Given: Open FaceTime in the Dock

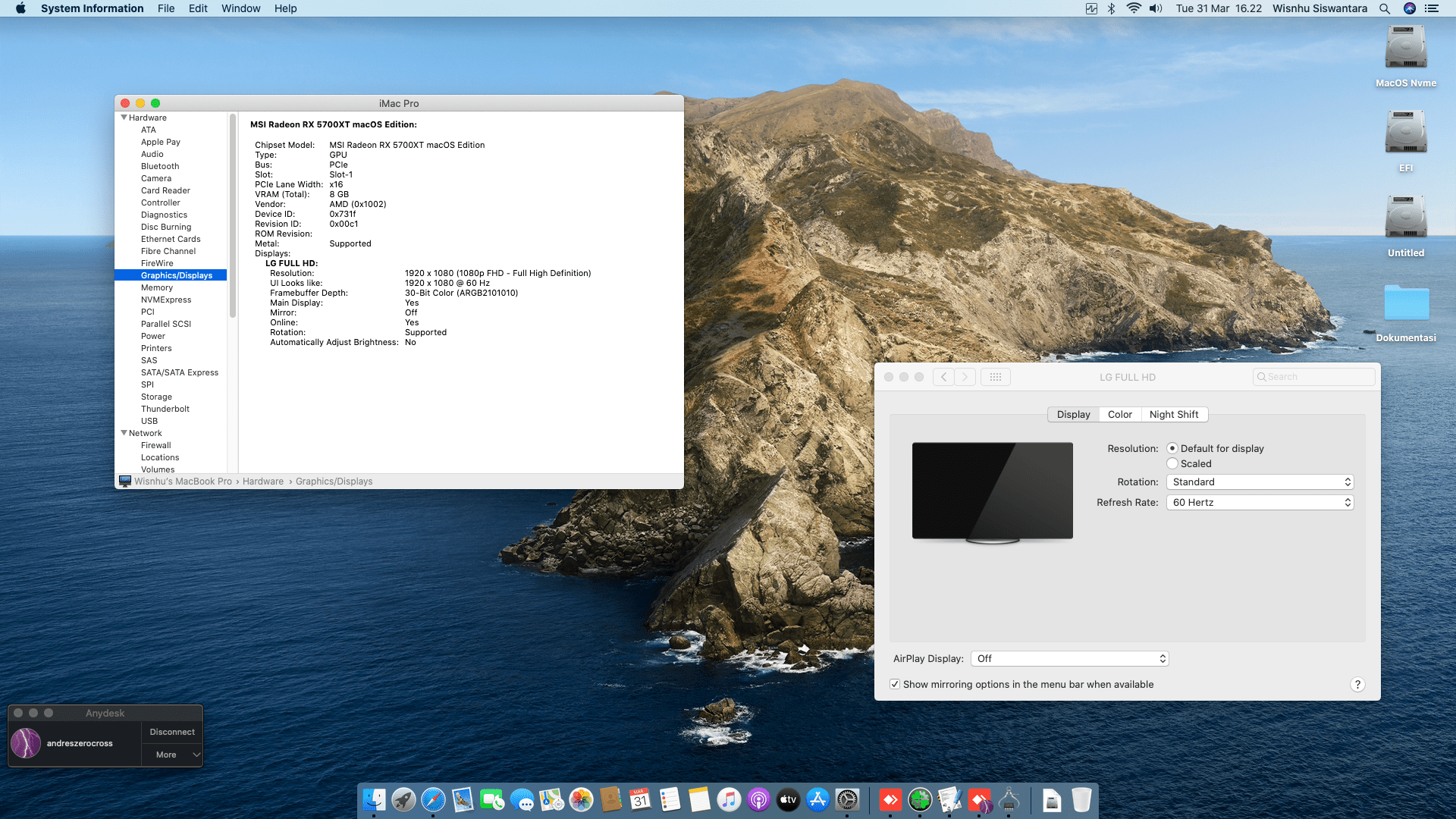Looking at the screenshot, I should 492,799.
